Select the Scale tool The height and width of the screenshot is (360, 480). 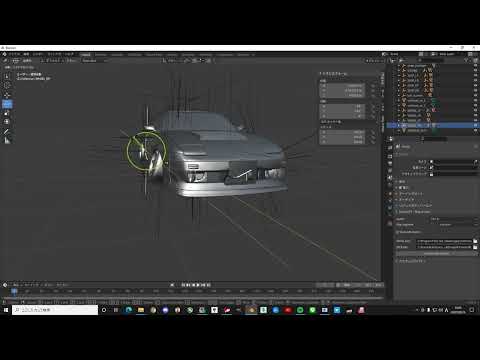[7, 113]
